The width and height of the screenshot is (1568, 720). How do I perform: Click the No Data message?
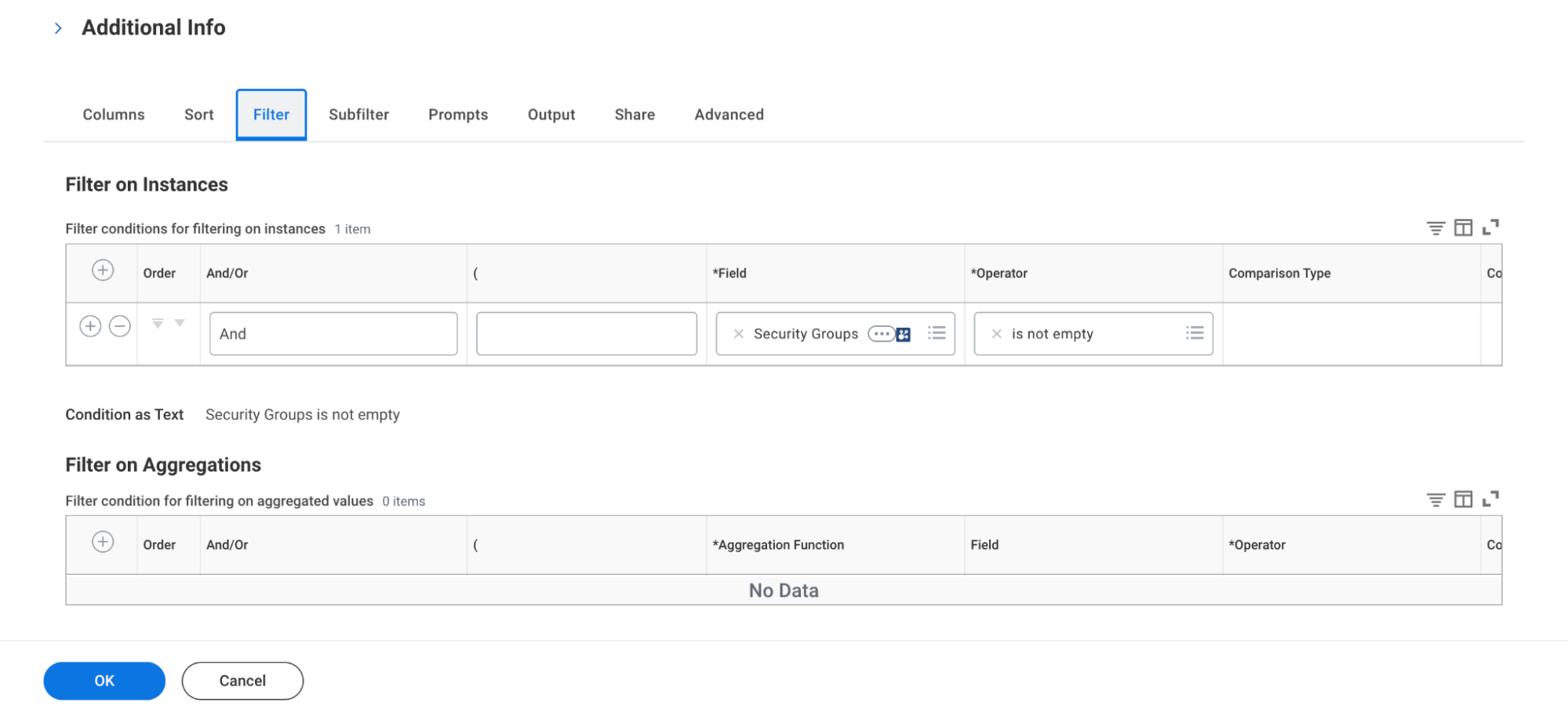tap(784, 591)
